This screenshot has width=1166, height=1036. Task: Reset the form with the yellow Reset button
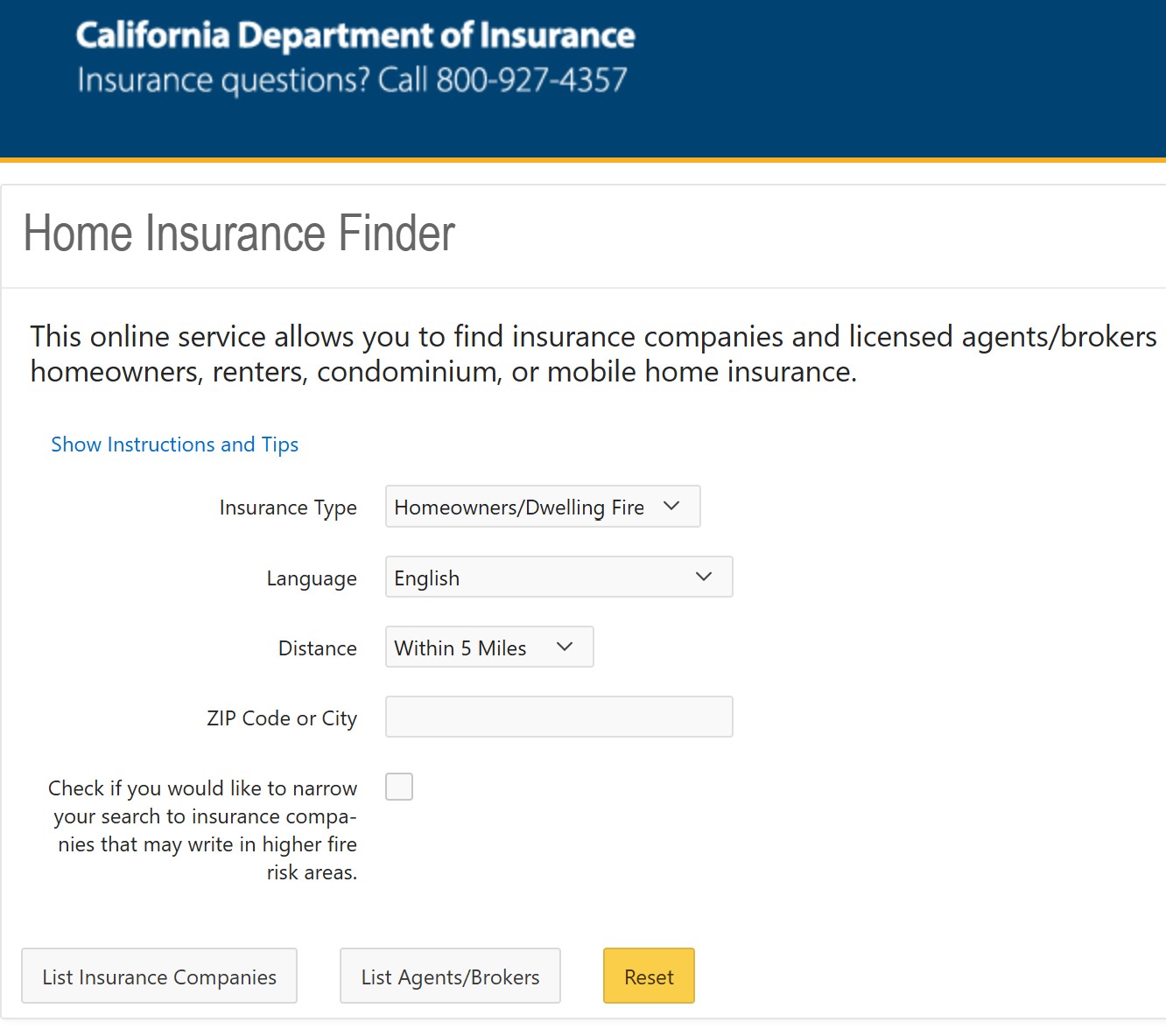pyautogui.click(x=649, y=976)
